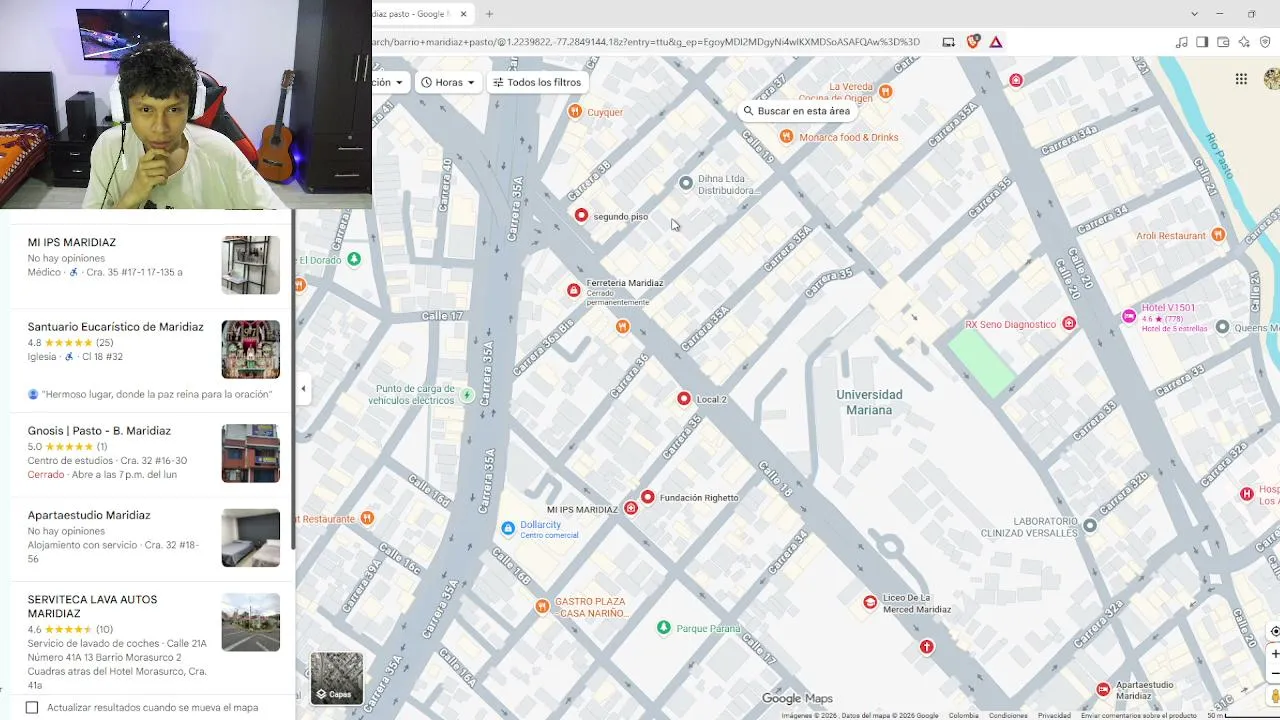Open Apartaestudio Maridiaz bedroom thumbnail
The height and width of the screenshot is (720, 1280).
coord(251,537)
